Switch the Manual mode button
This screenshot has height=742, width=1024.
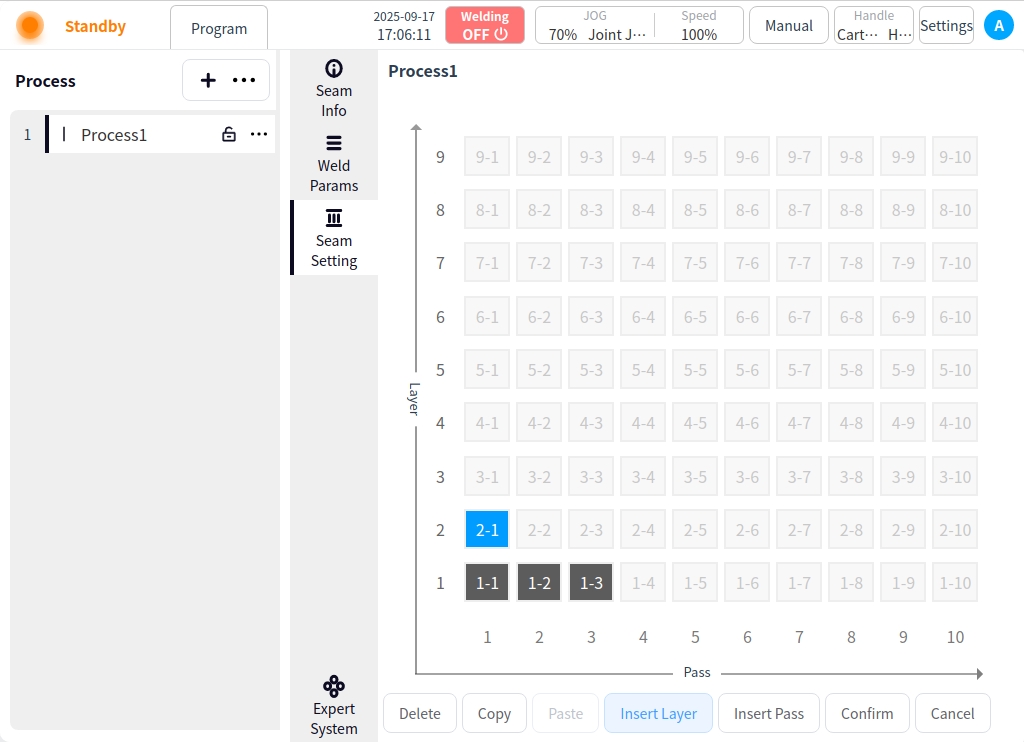pyautogui.click(x=788, y=26)
